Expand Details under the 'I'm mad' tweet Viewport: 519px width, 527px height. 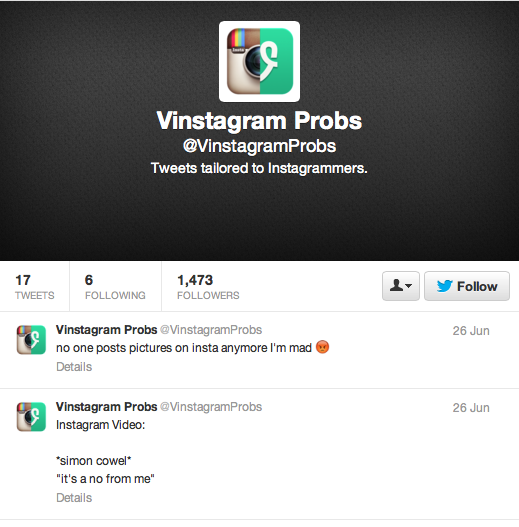[74, 367]
